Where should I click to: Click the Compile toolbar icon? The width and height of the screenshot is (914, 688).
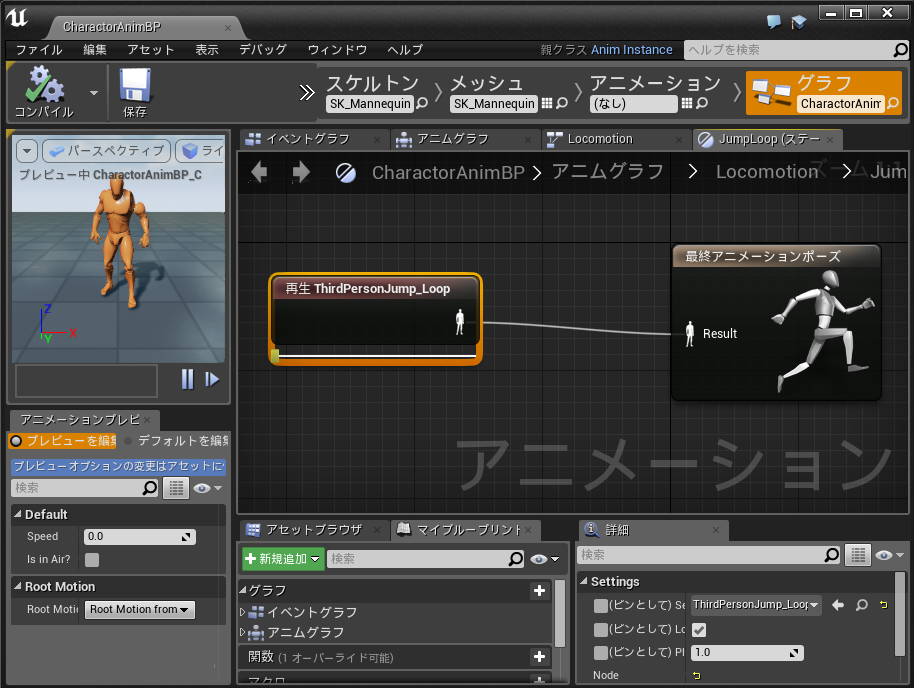point(44,92)
